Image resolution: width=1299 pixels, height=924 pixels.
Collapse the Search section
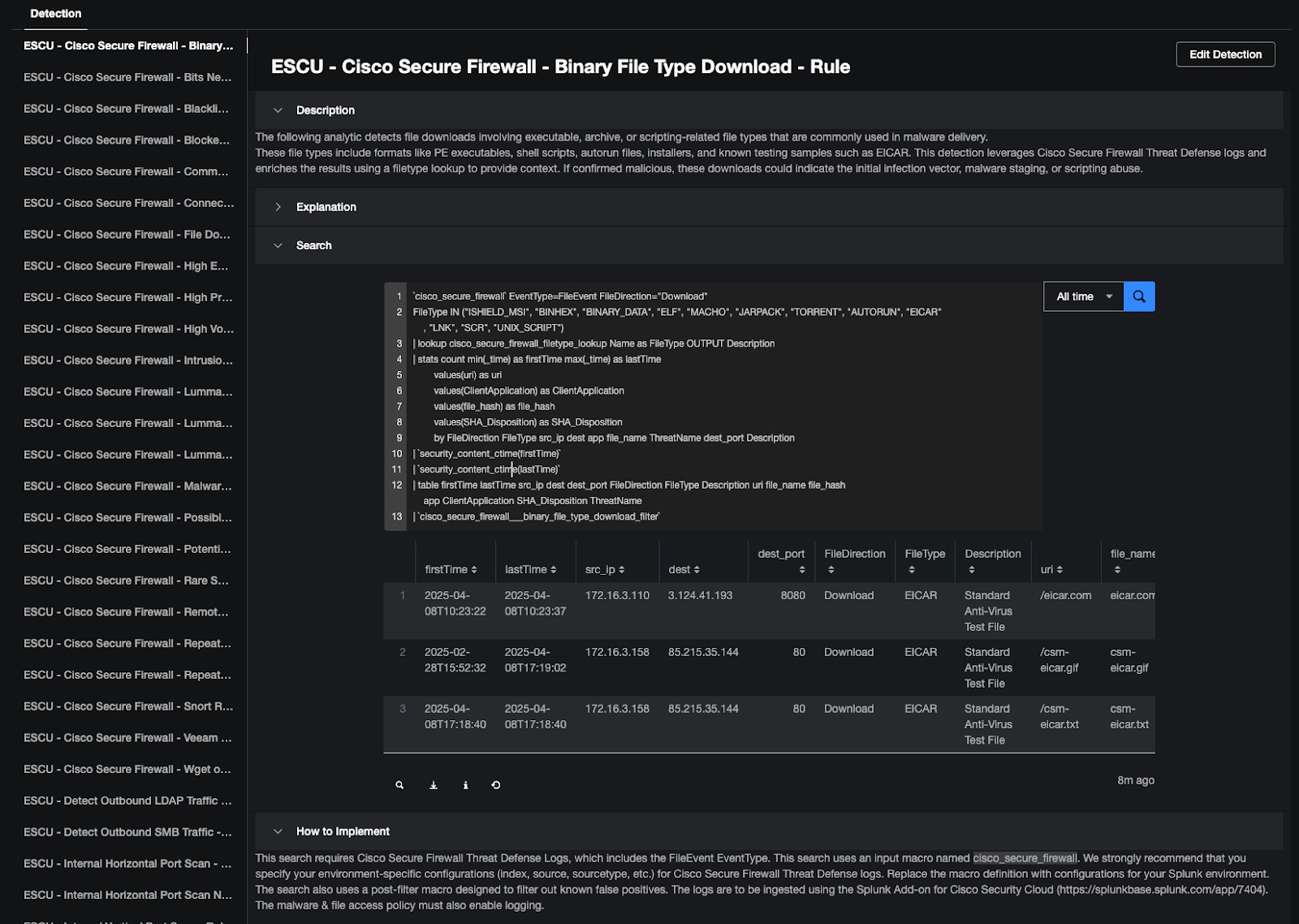point(278,245)
